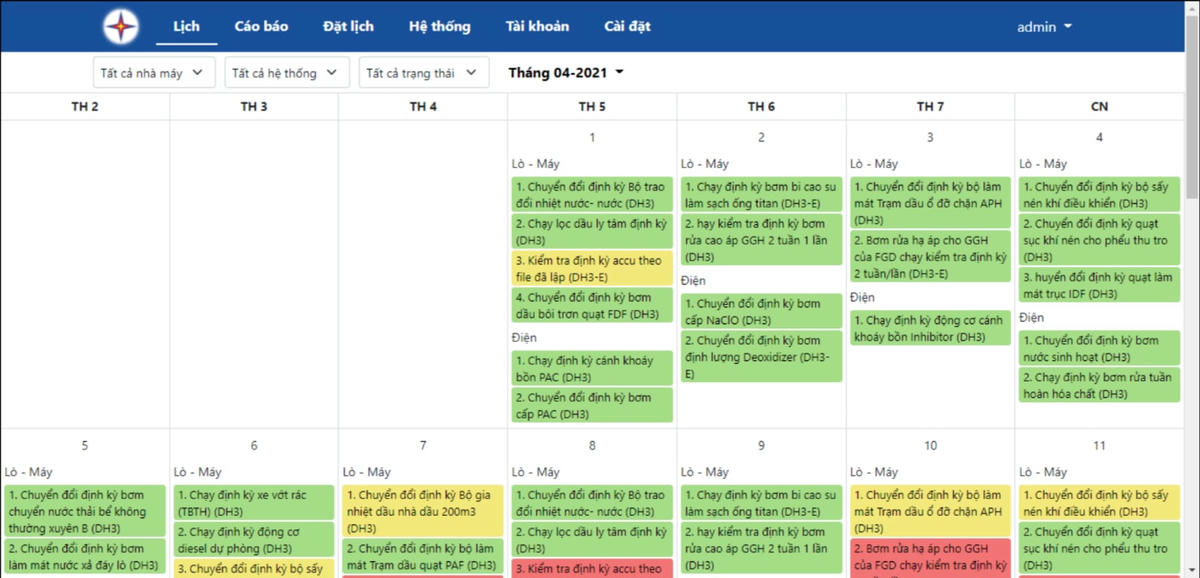This screenshot has height=578, width=1200.
Task: Expand the admin user dropdown
Action: pyautogui.click(x=1044, y=27)
